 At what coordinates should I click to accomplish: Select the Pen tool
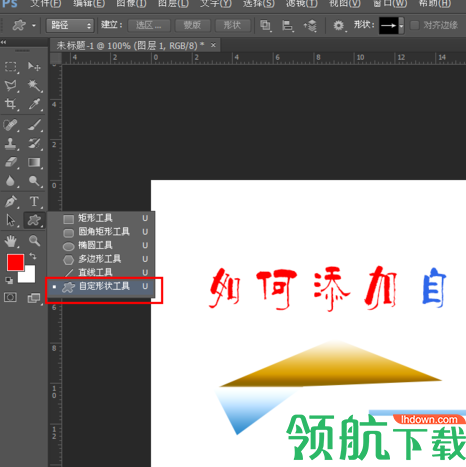11,202
